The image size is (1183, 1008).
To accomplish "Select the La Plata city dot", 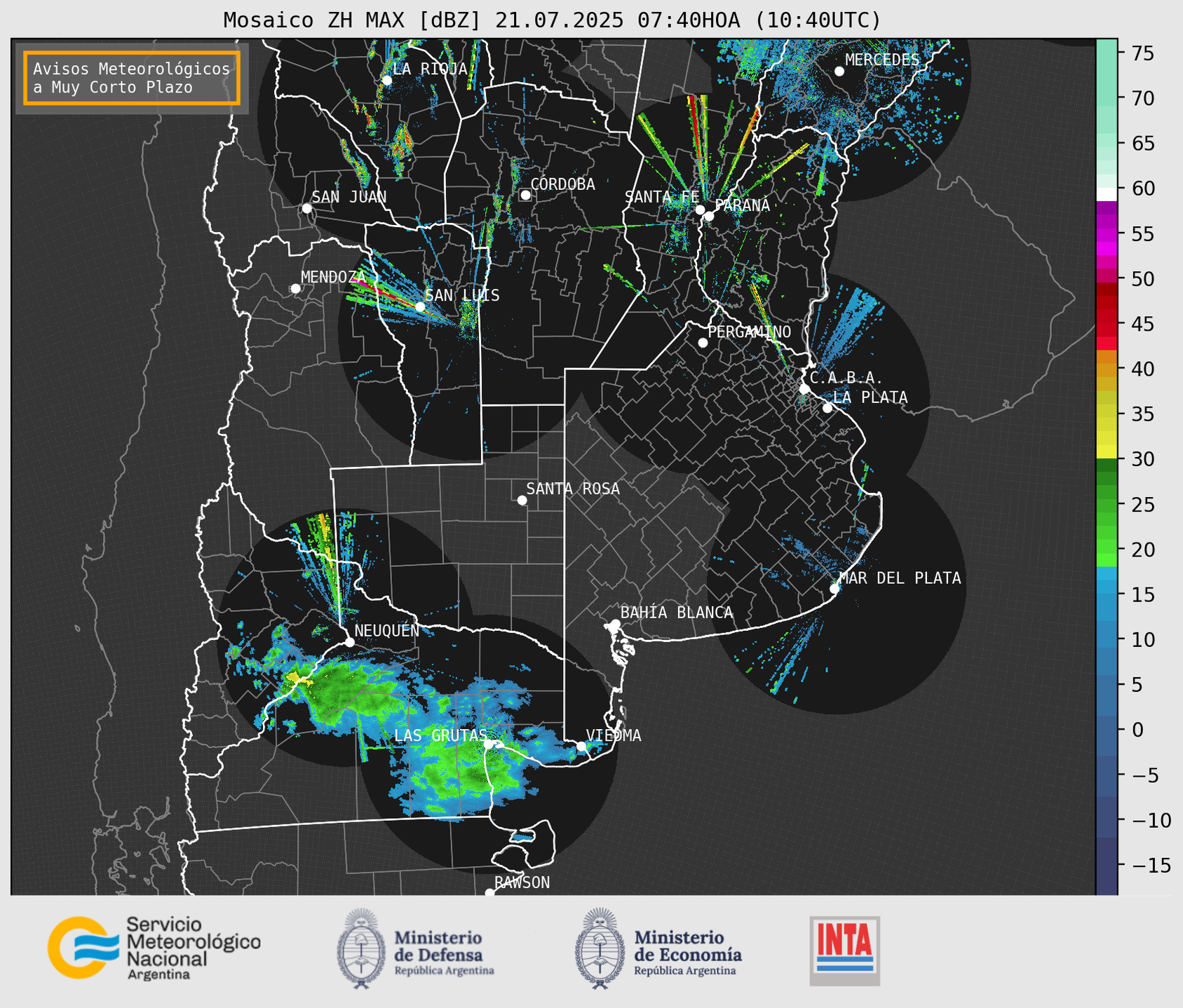I will point(827,408).
